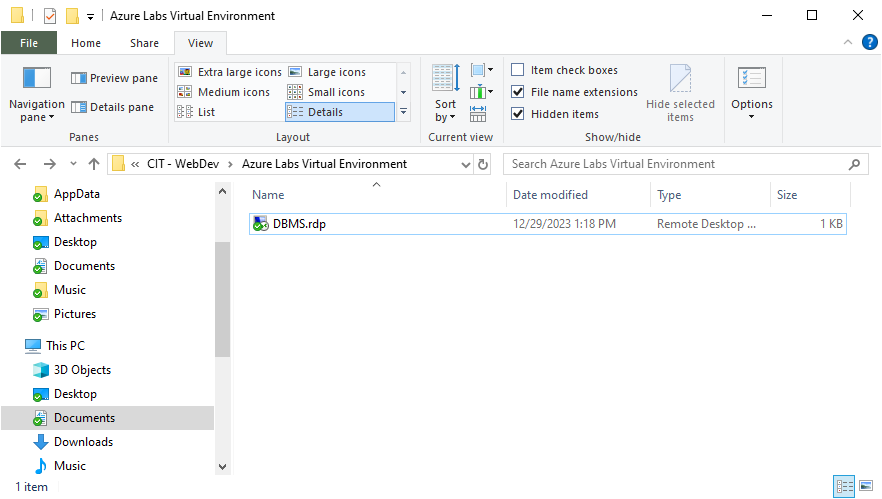This screenshot has width=882, height=499.
Task: Open the Sort by menu
Action: coord(446,93)
